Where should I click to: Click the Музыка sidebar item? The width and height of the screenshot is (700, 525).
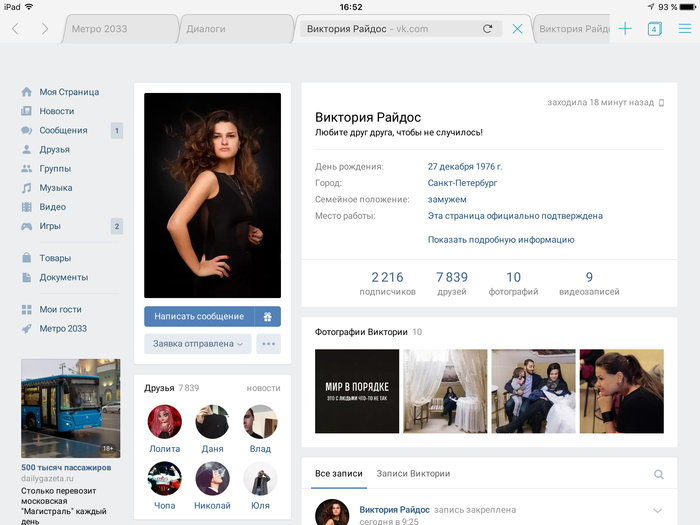[x=56, y=188]
